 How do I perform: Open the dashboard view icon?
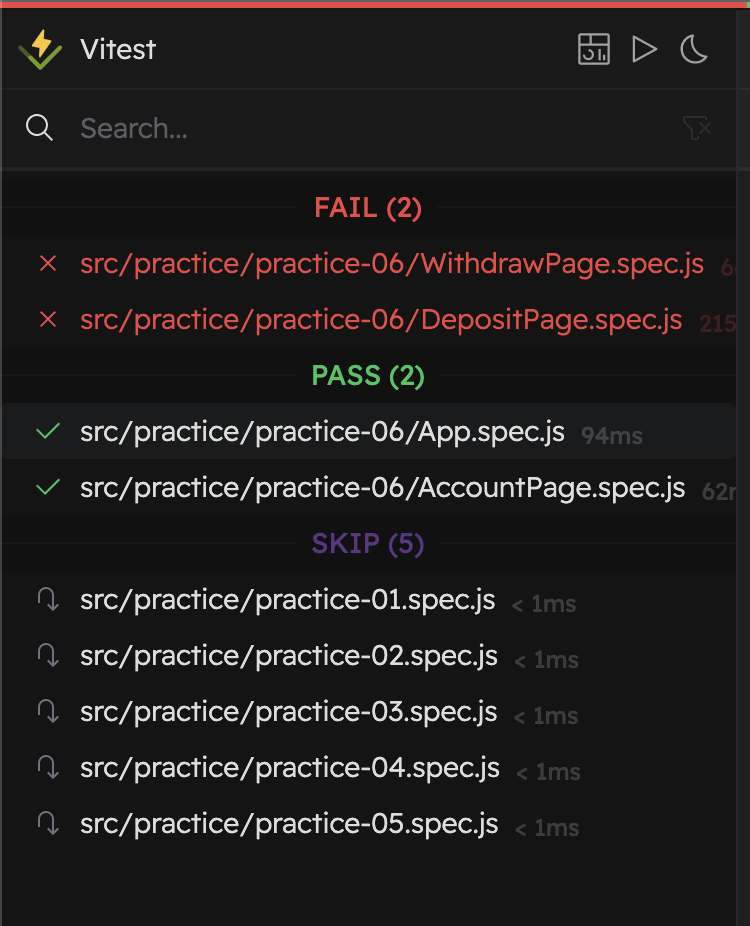pos(594,49)
